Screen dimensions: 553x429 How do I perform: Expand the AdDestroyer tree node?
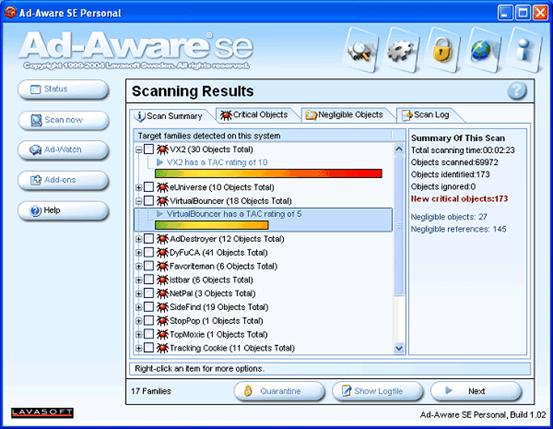139,240
